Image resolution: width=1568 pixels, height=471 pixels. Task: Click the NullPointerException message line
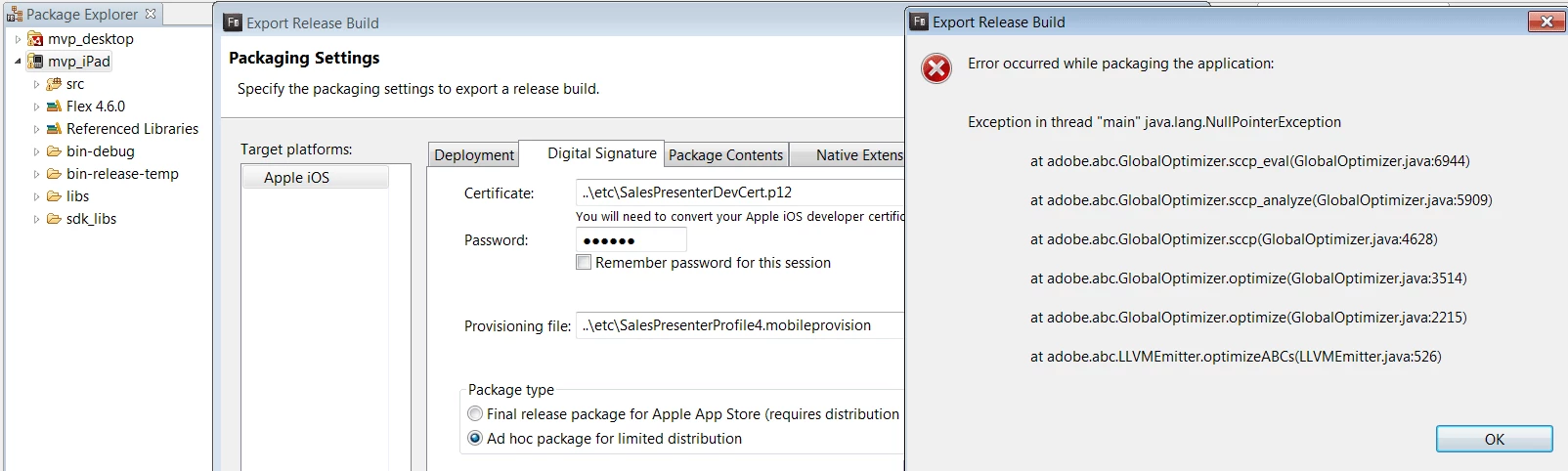[x=1154, y=122]
